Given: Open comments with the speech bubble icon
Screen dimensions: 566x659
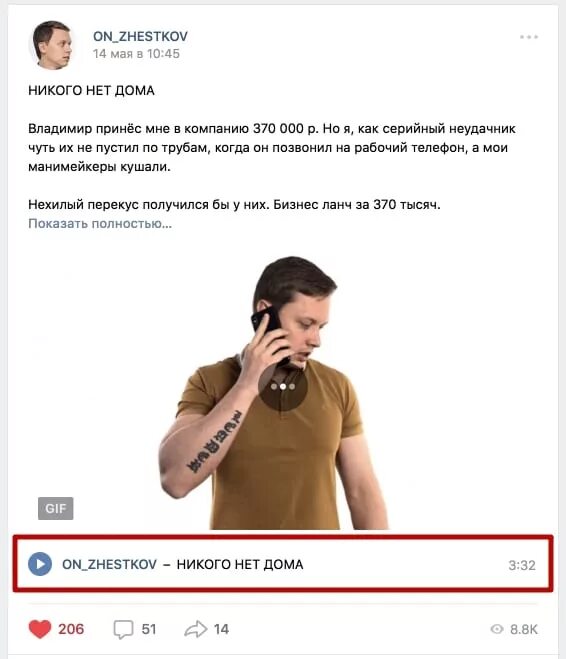Looking at the screenshot, I should pos(123,630).
